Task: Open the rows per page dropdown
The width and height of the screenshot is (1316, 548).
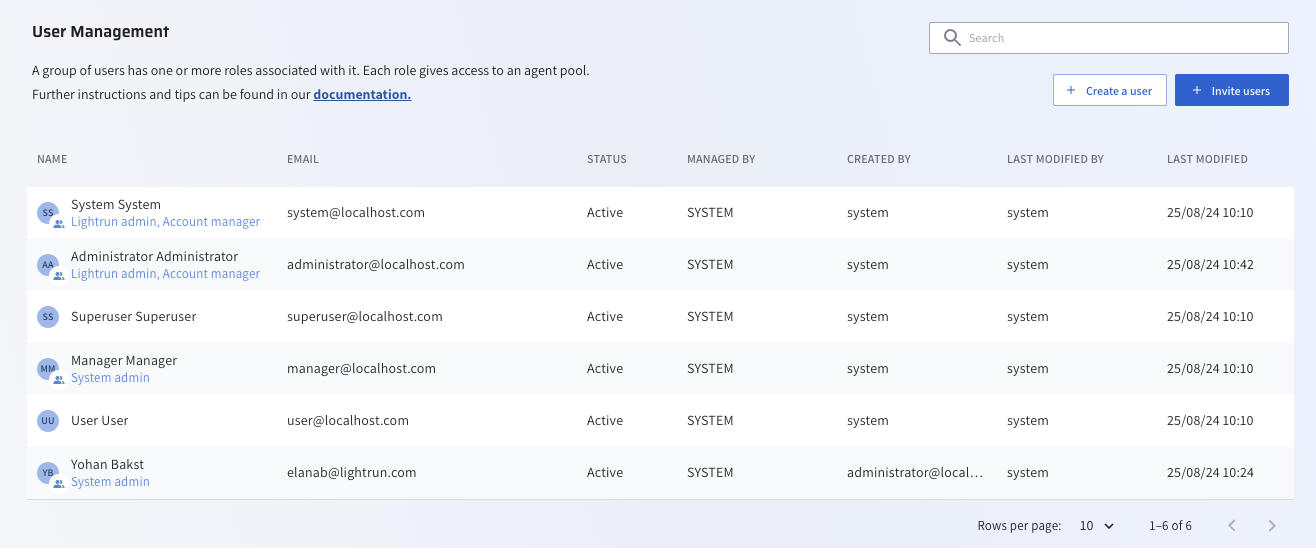Action: pyautogui.click(x=1097, y=525)
